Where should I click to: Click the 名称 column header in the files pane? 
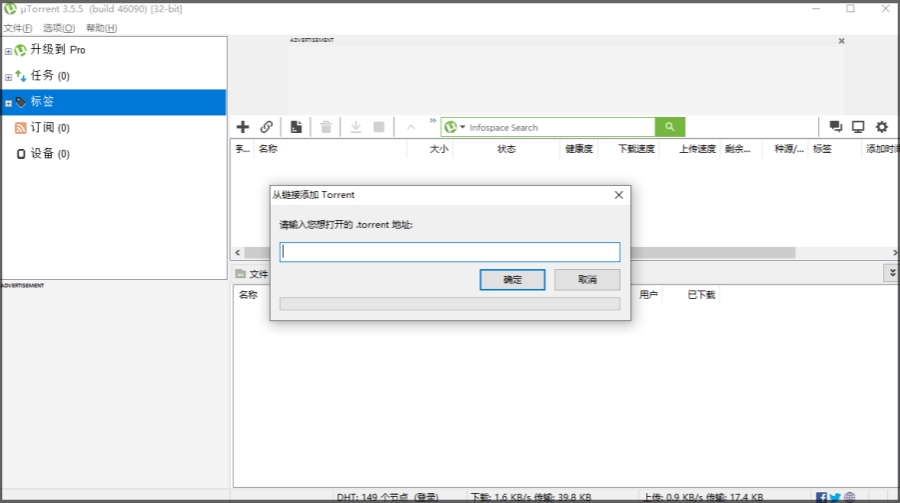pos(248,295)
